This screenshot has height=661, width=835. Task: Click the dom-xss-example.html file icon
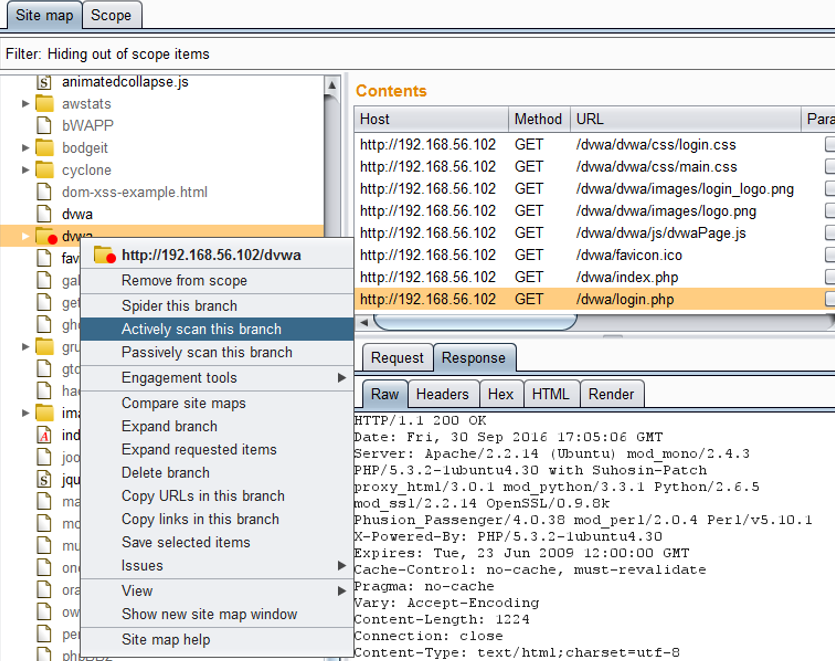tap(44, 192)
